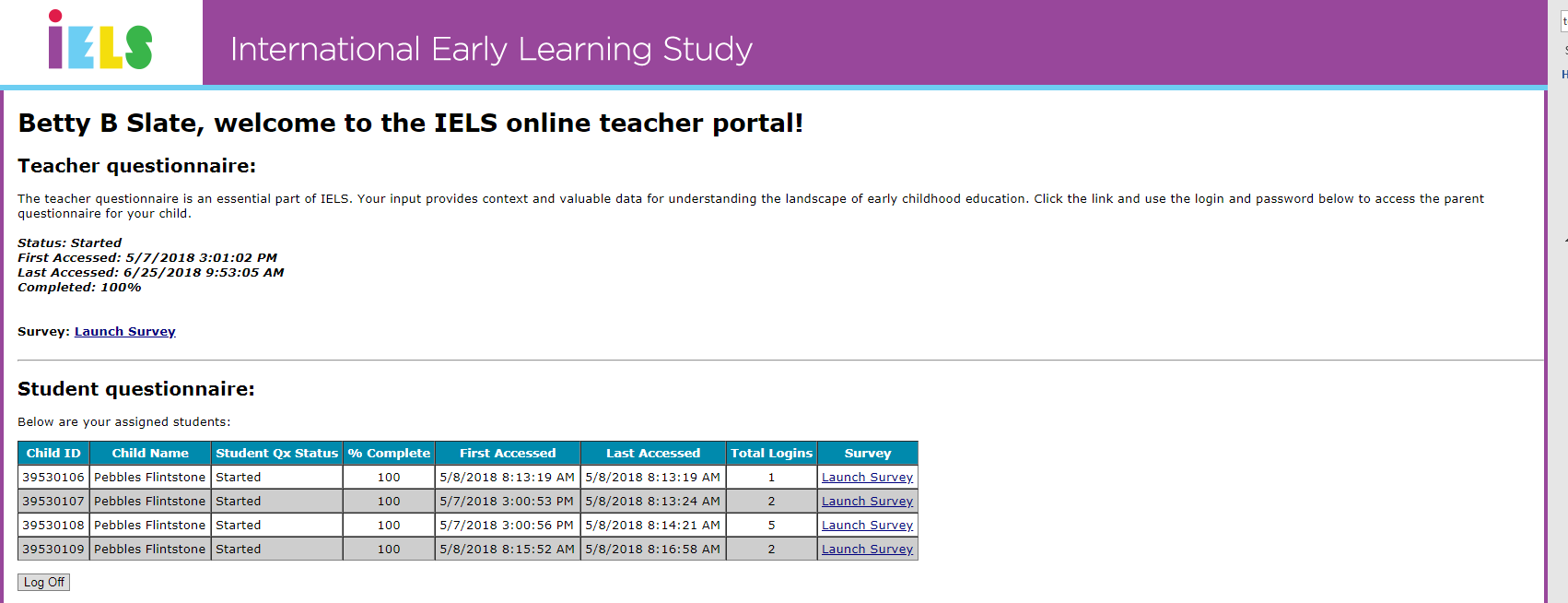
Task: Launch survey for child 39530107
Action: pyautogui.click(x=867, y=502)
